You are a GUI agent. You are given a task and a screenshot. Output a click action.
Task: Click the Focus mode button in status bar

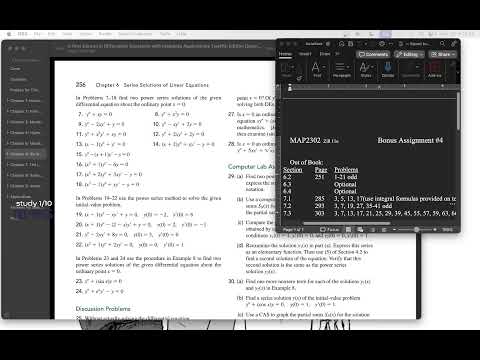point(330,230)
